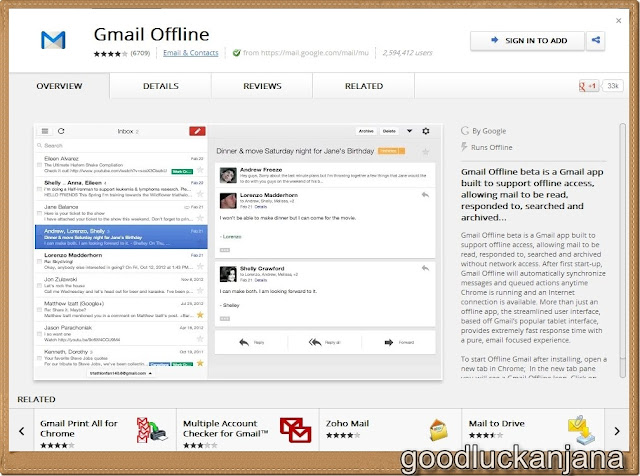This screenshot has width=640, height=476.
Task: Expand trimmed content in Lorenzo message
Action: (225, 250)
